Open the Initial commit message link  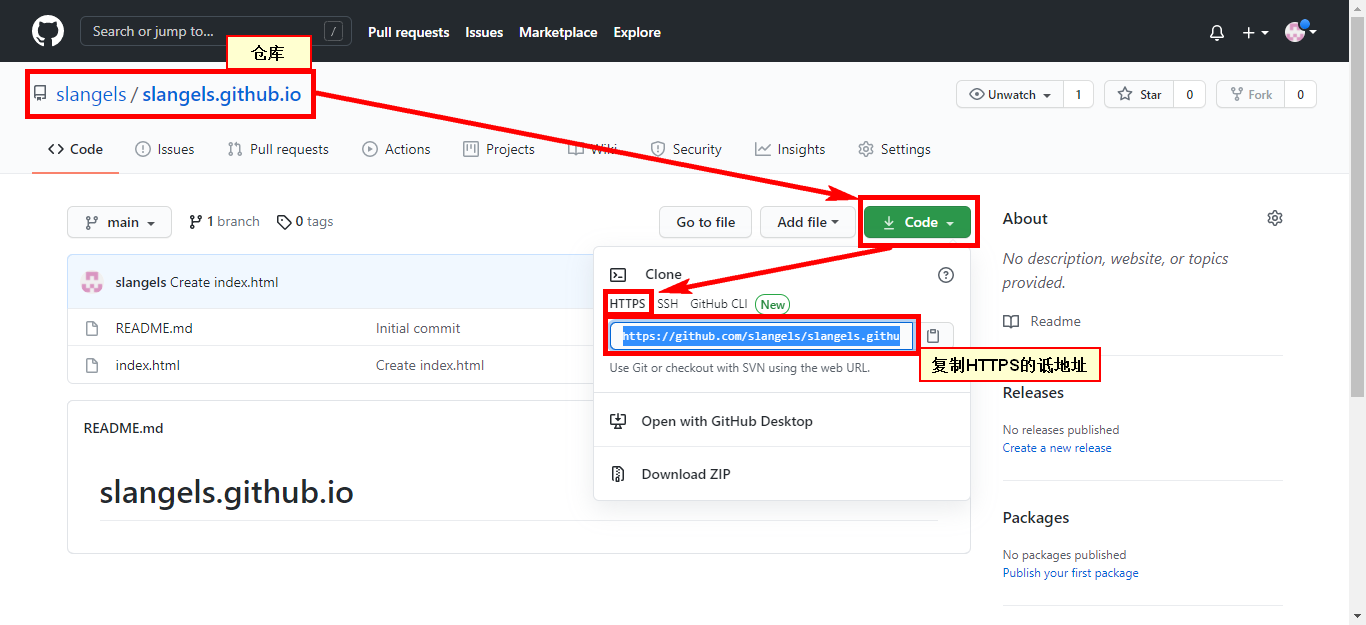point(418,328)
